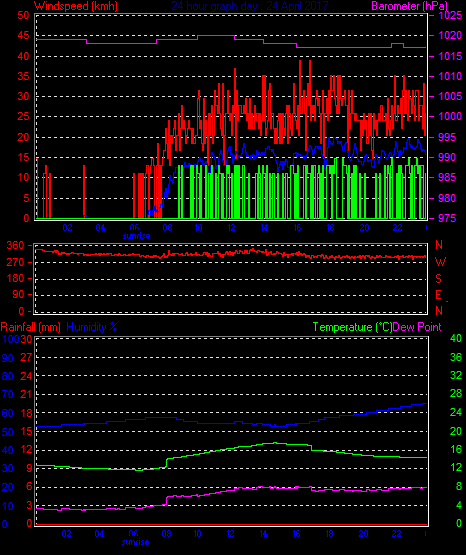Select the 27 value on the rainfall axis
466x555 pixels.
coord(26,357)
